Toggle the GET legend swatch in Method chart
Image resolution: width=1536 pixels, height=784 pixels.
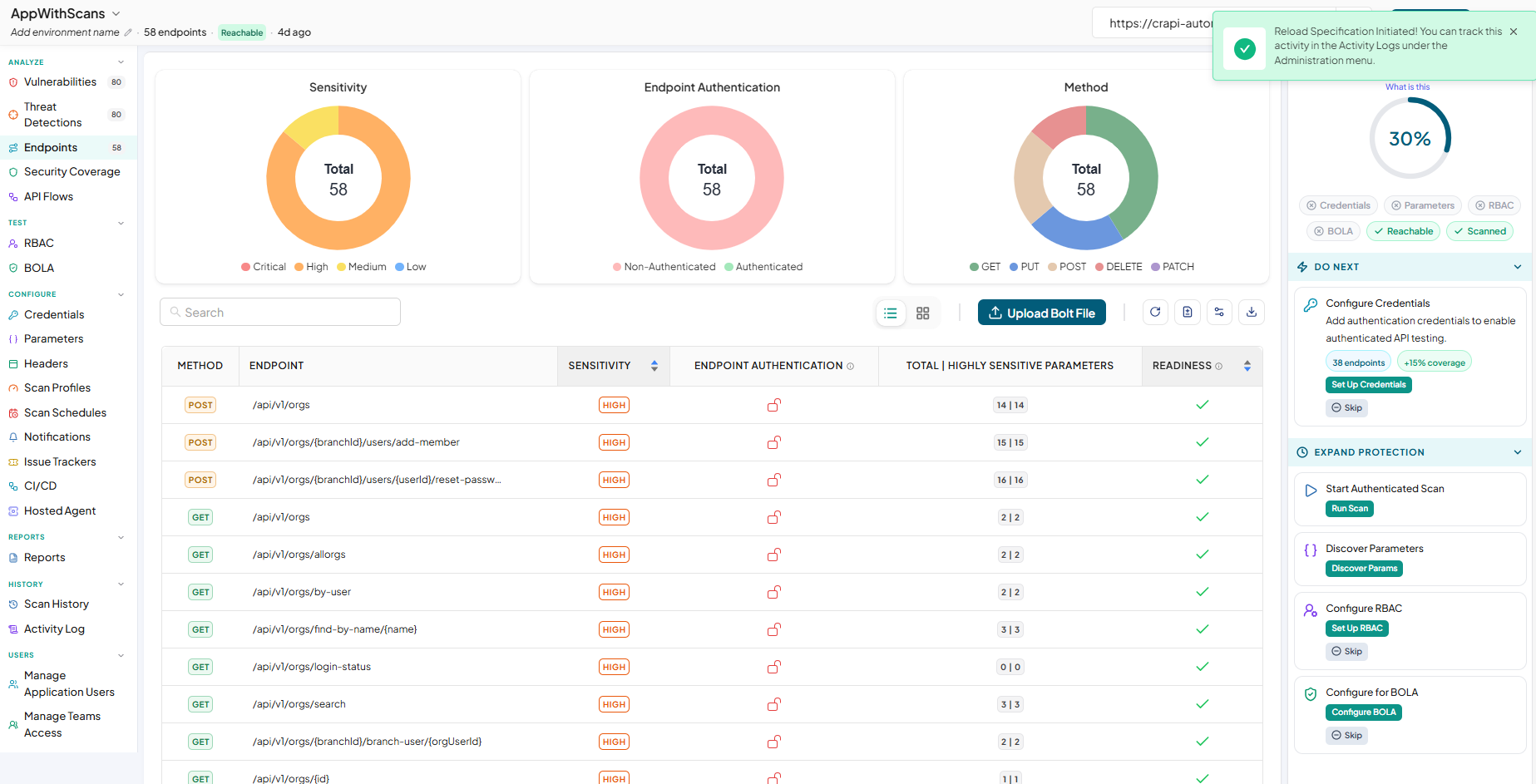[x=974, y=267]
